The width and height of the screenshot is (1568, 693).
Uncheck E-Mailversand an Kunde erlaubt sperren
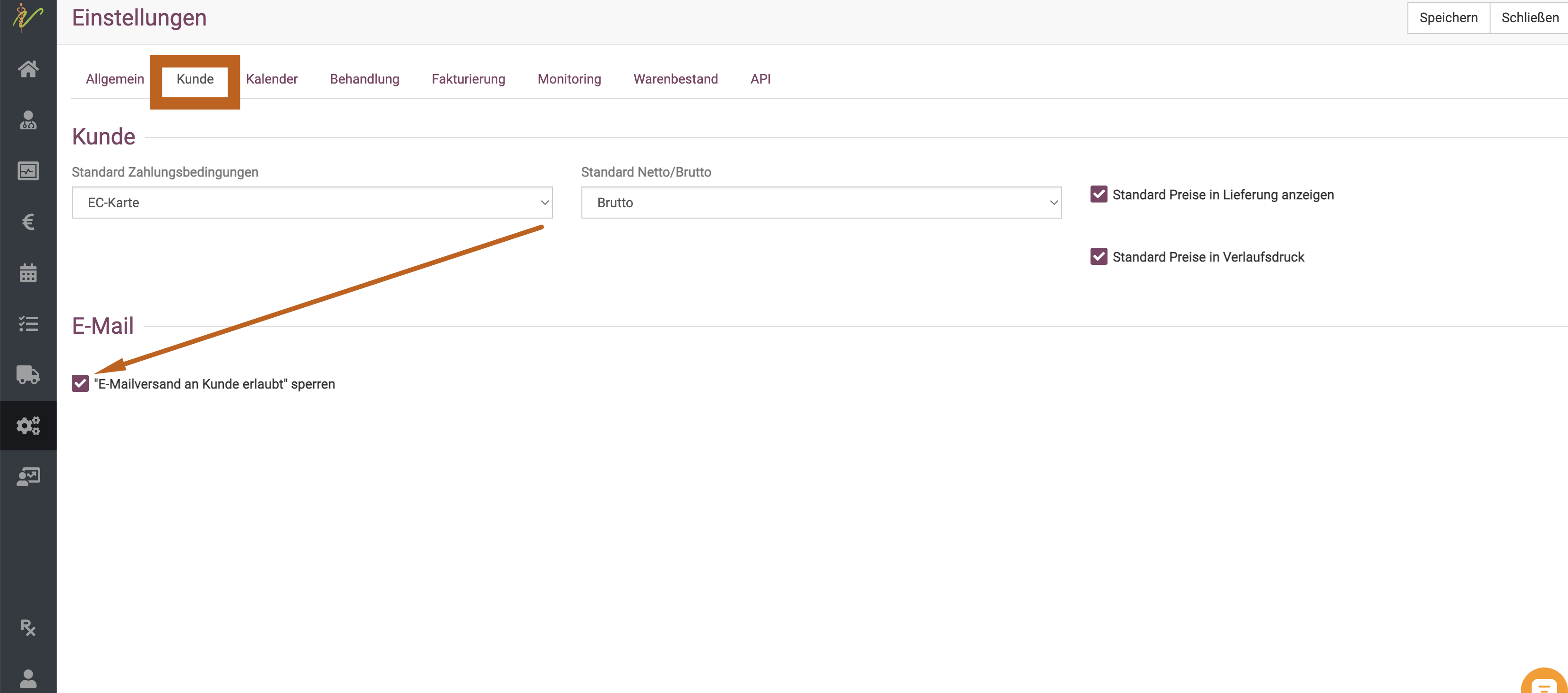(80, 384)
